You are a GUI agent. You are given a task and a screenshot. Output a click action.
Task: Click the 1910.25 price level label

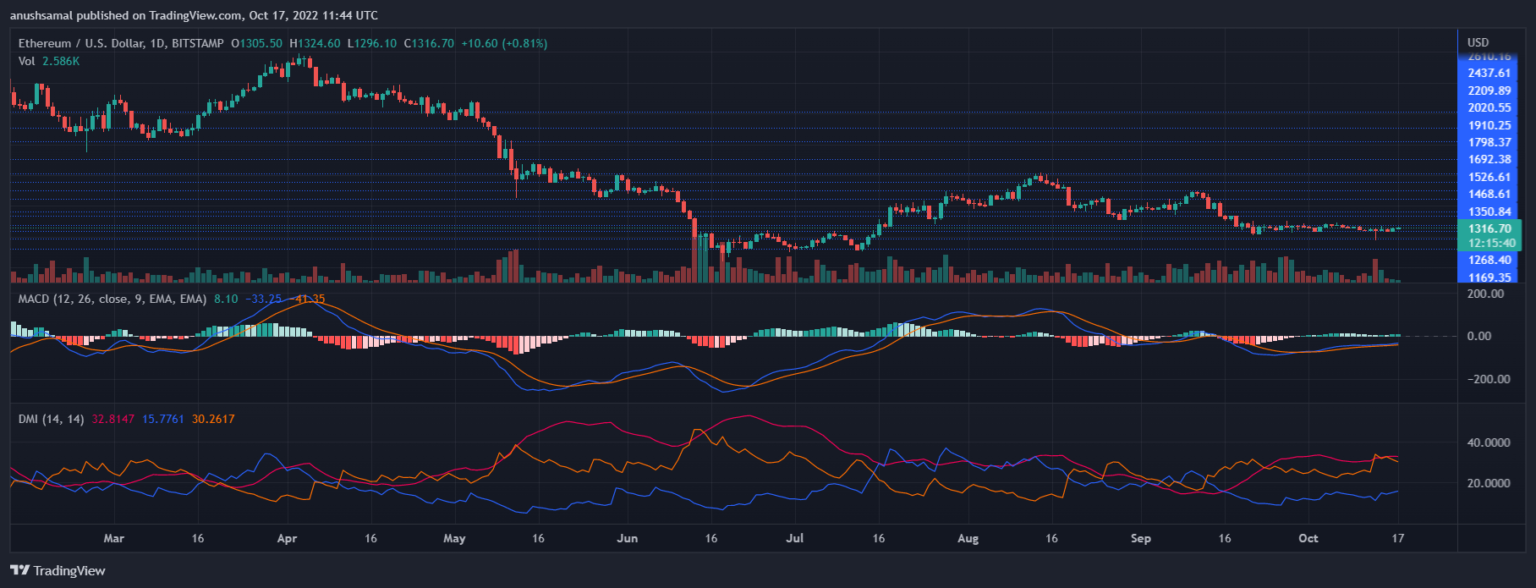pos(1489,125)
